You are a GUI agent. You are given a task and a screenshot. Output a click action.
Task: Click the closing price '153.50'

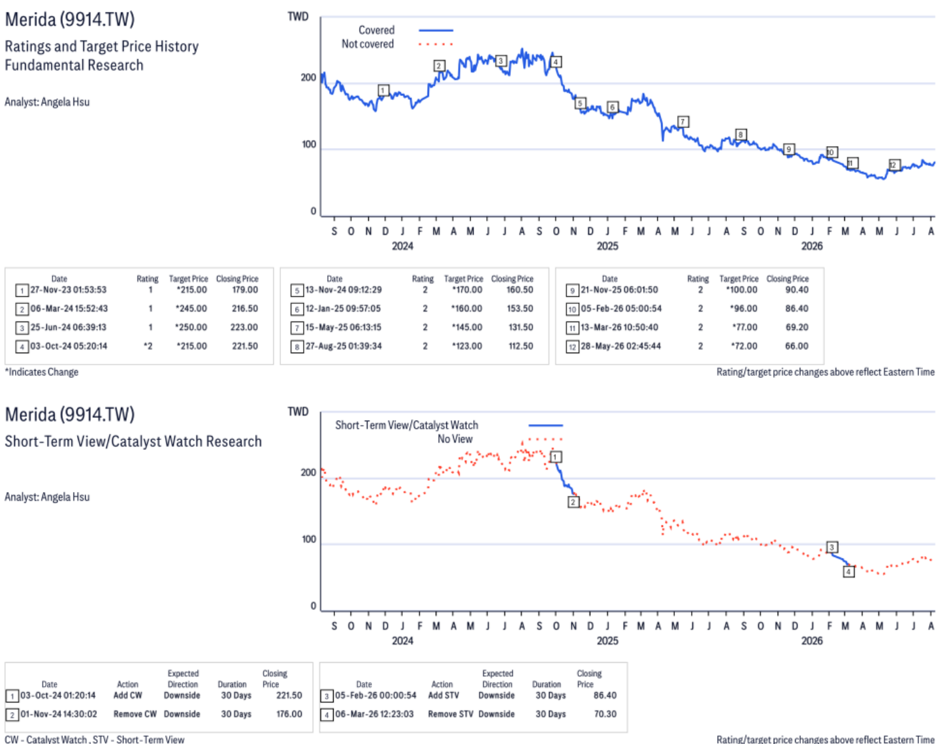520,309
